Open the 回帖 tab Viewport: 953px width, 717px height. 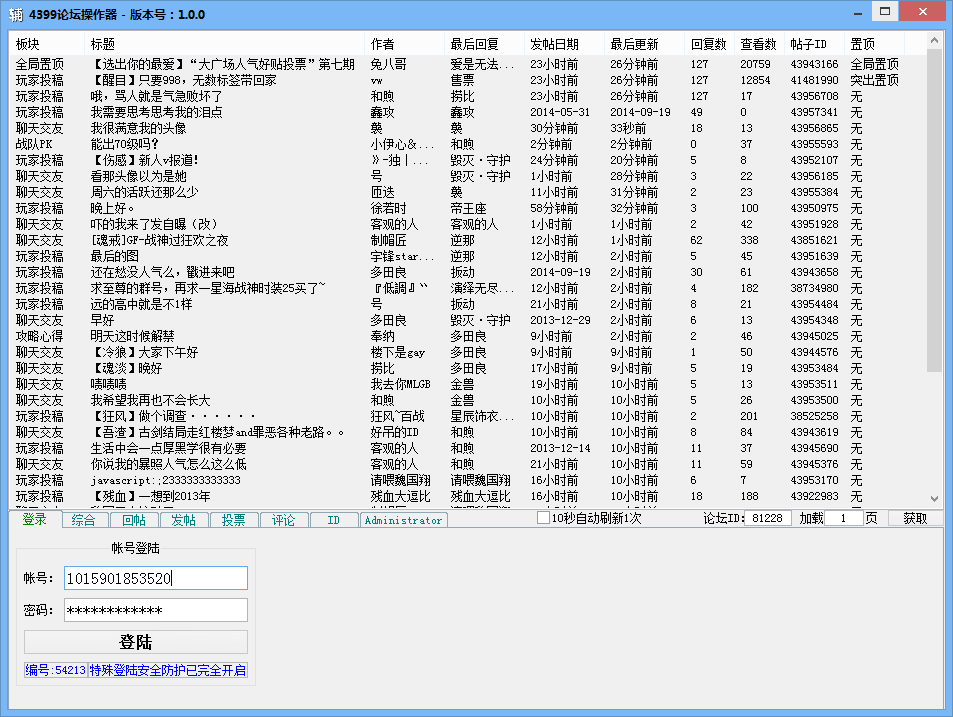point(134,520)
